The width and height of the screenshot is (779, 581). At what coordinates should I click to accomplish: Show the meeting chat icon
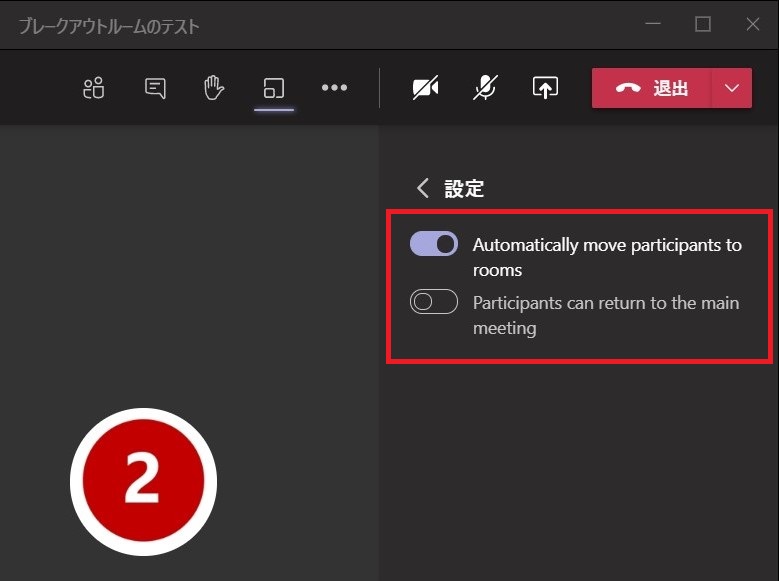(155, 88)
